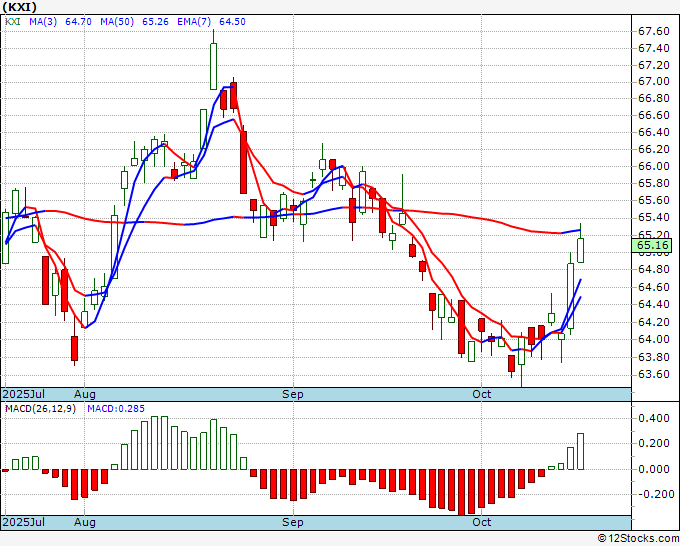Click the 63.80 price axis label
The height and width of the screenshot is (546, 680).
pos(654,357)
